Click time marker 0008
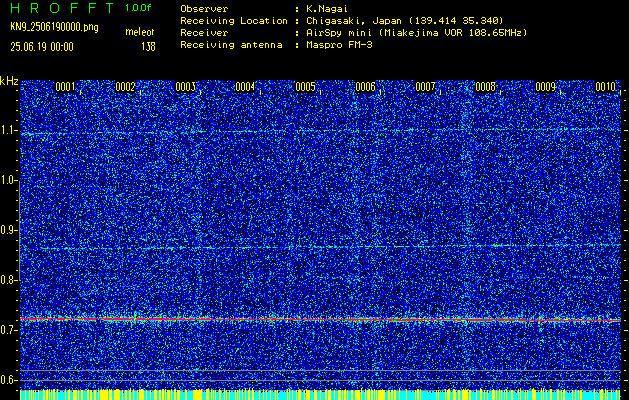Image resolution: width=629 pixels, height=400 pixels. pyautogui.click(x=485, y=87)
